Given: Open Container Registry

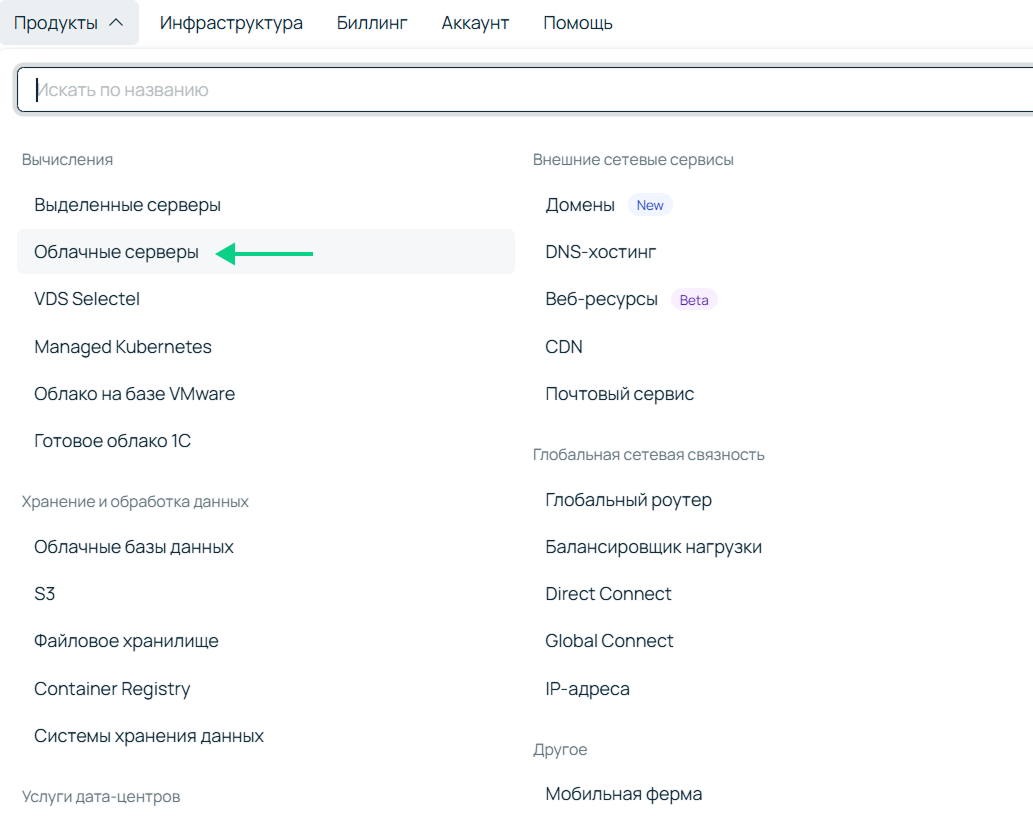Looking at the screenshot, I should click(112, 688).
